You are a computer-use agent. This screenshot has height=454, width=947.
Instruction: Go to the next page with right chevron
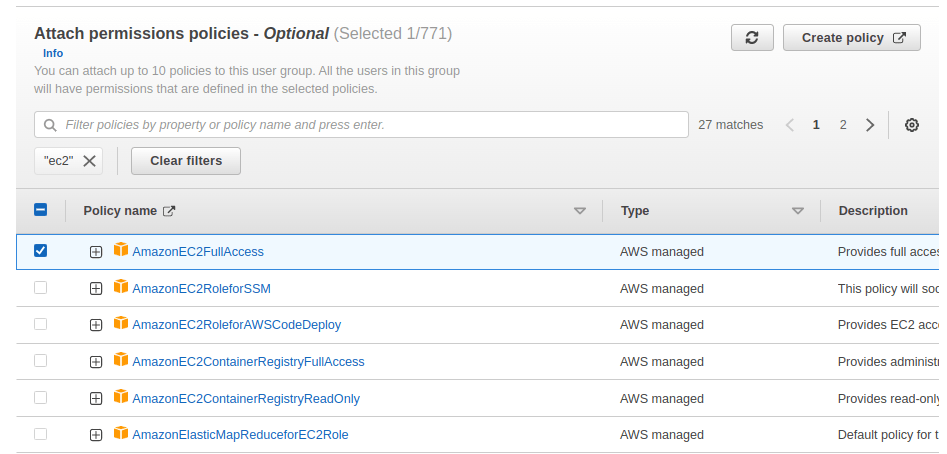click(870, 125)
